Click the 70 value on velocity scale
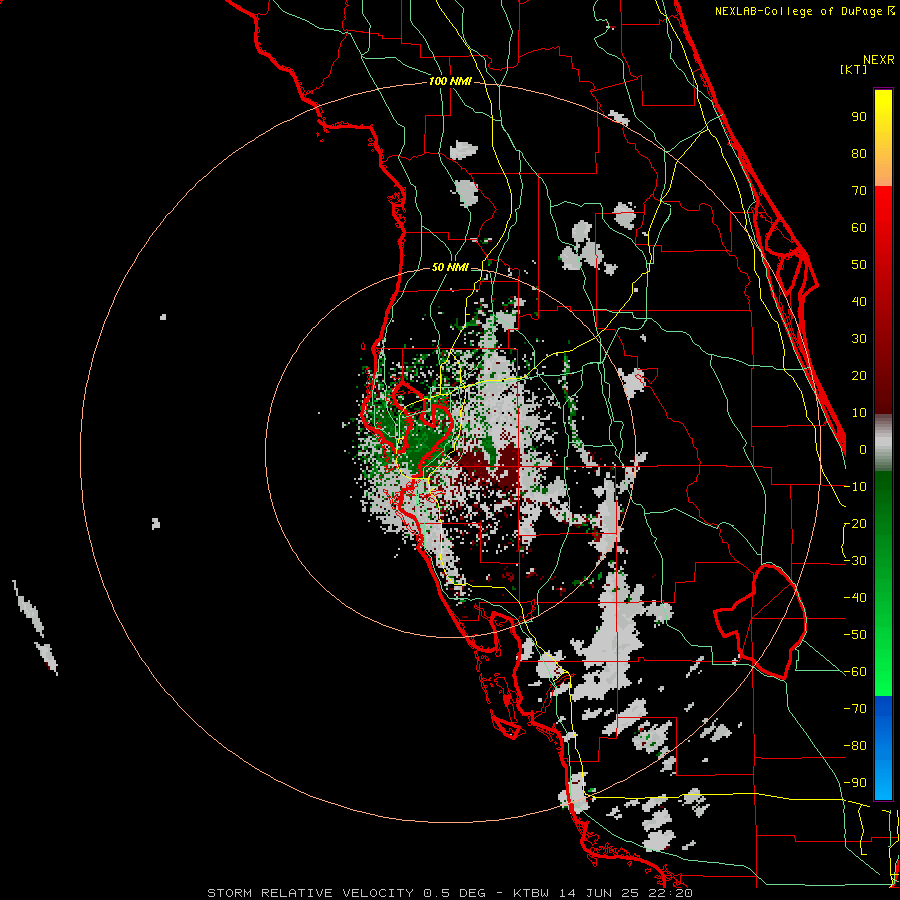Screen dimensions: 900x900 [859, 191]
